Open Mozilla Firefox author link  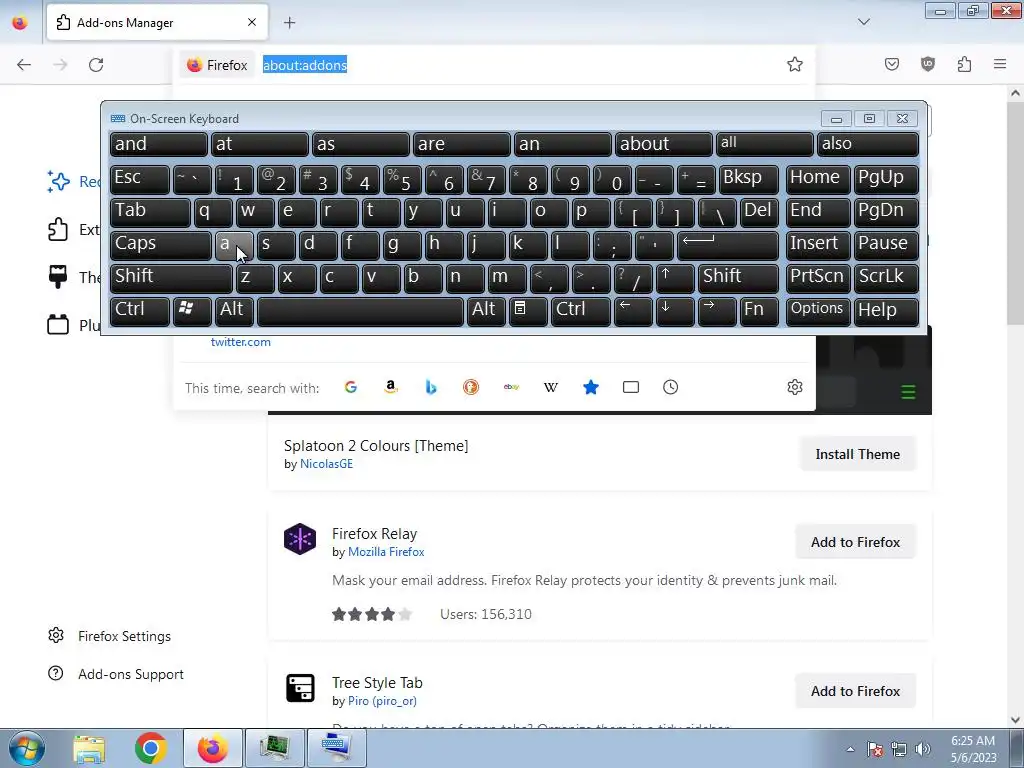tap(386, 552)
